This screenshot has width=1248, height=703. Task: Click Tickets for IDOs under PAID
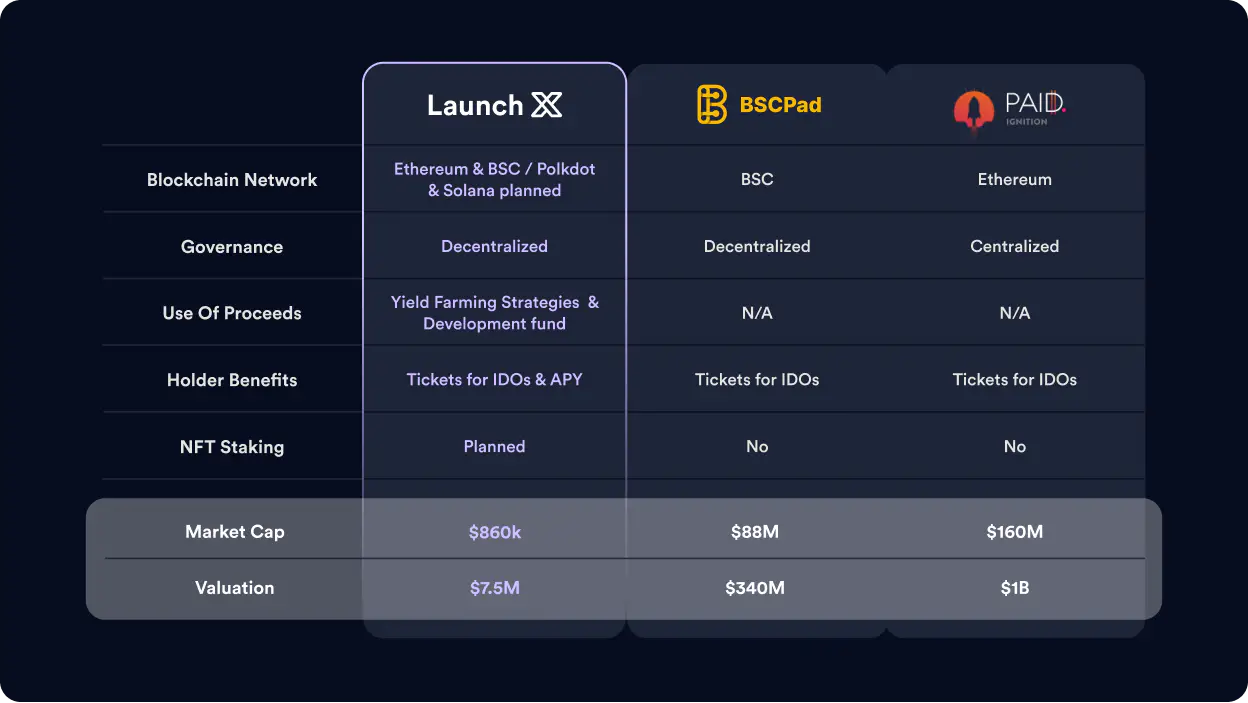click(x=1015, y=379)
